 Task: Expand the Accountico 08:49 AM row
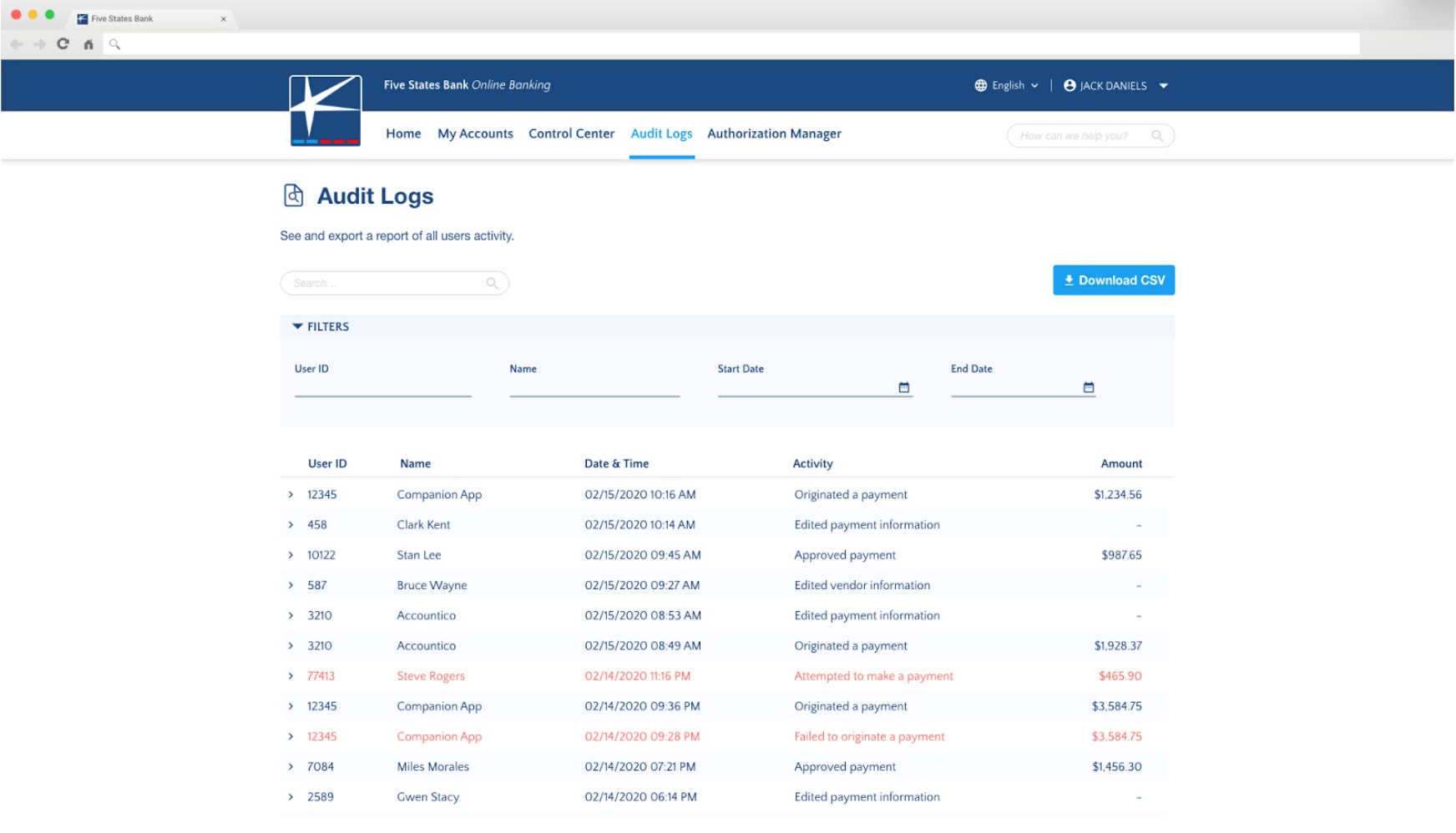click(291, 646)
